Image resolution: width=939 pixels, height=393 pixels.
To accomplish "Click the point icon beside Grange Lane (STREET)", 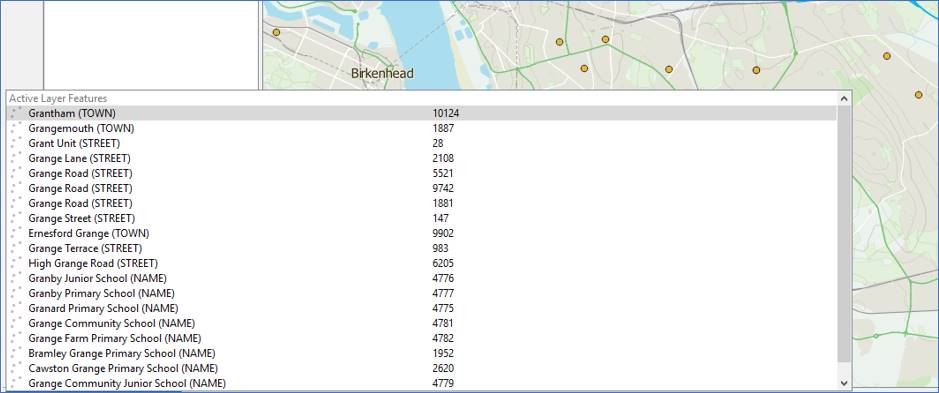I will [x=16, y=158].
